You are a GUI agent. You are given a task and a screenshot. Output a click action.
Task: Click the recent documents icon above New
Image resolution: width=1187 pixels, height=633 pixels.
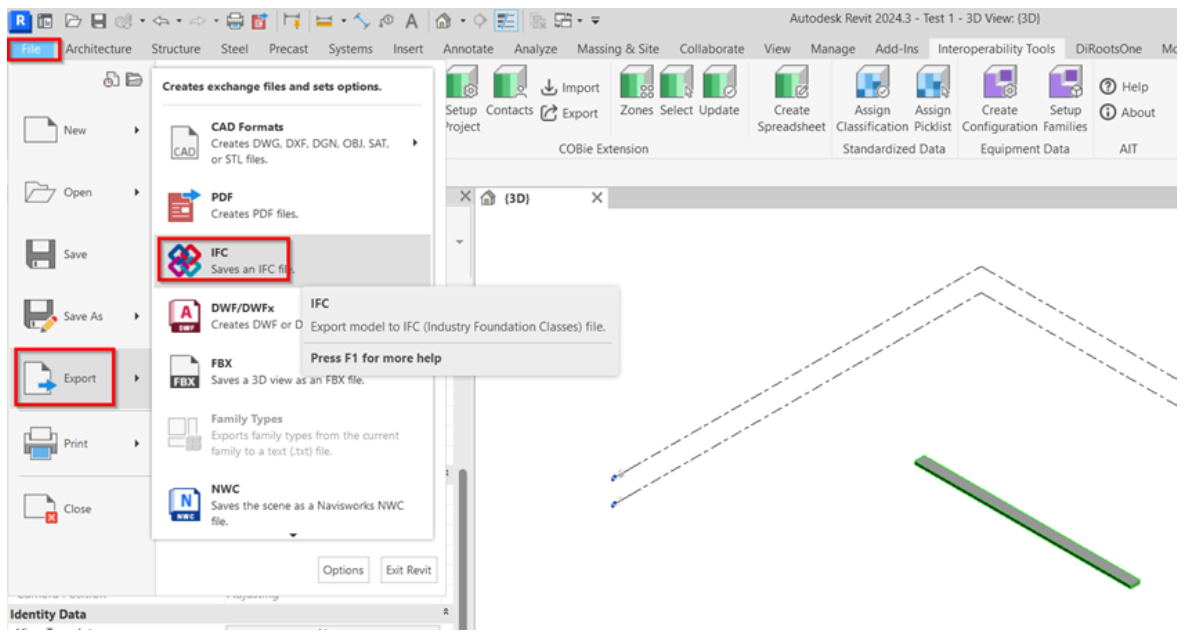[111, 80]
